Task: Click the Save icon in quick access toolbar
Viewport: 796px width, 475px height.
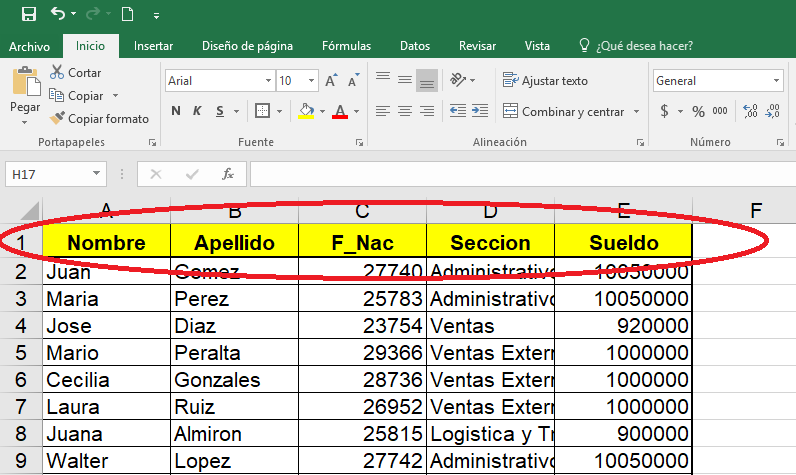Action: point(28,14)
